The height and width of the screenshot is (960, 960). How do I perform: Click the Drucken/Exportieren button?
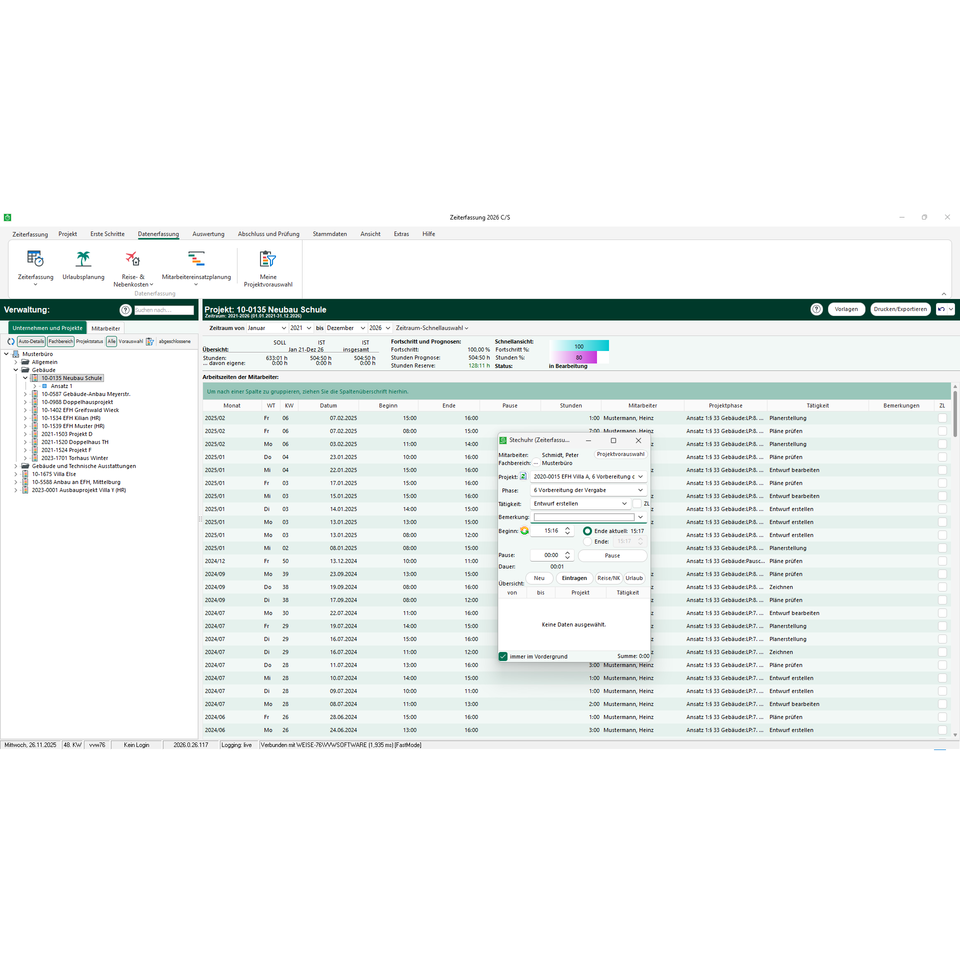(x=900, y=309)
